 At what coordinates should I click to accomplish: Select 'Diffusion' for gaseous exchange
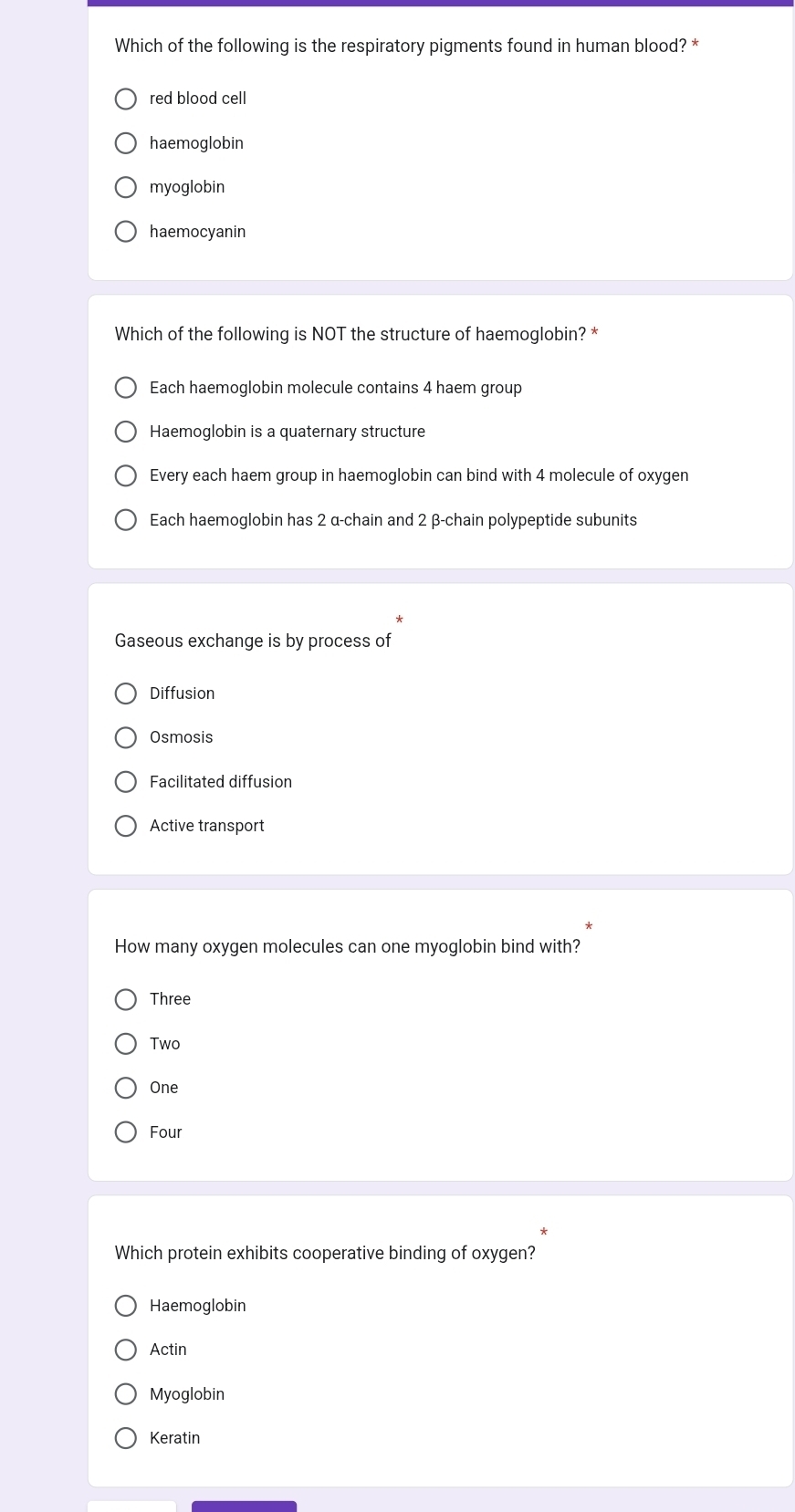[x=126, y=693]
